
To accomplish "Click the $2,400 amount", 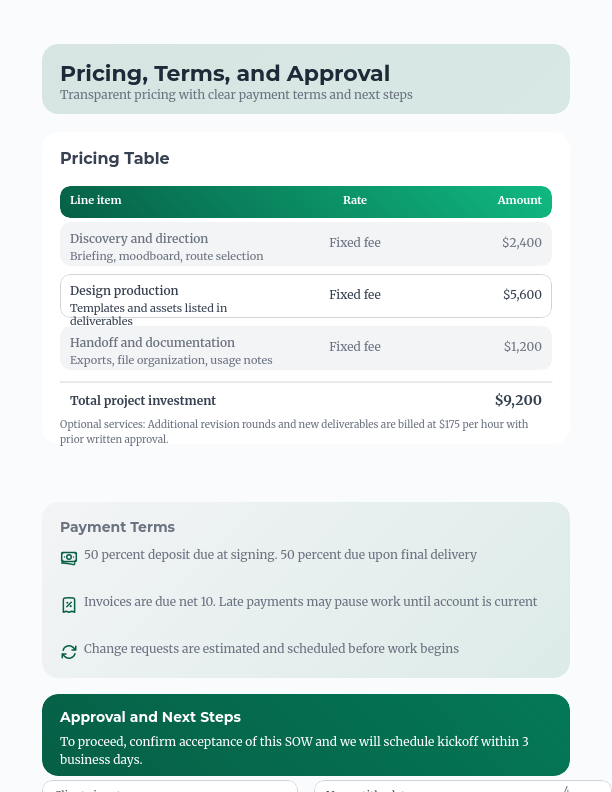I will click(522, 243).
